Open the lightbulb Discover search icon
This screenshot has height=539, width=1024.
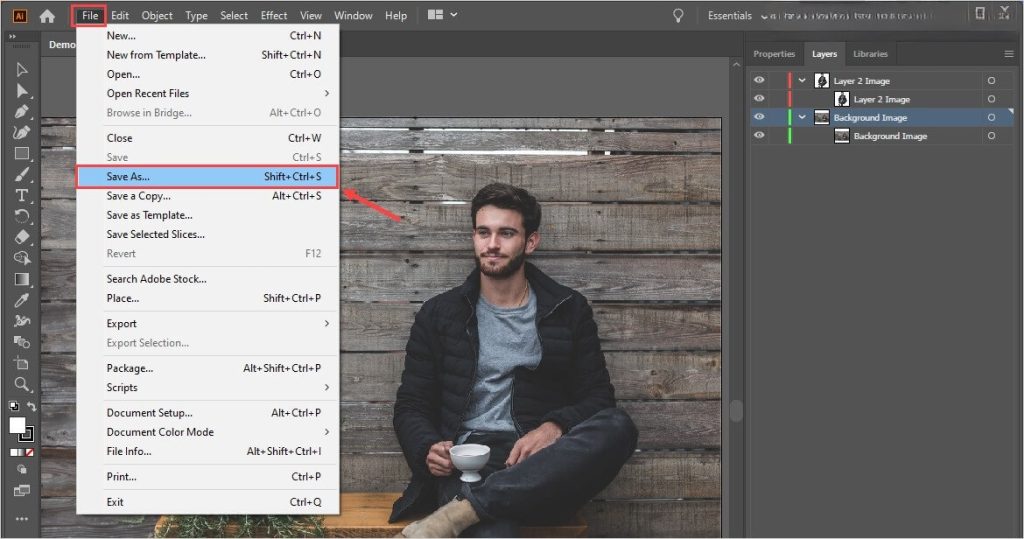[678, 16]
